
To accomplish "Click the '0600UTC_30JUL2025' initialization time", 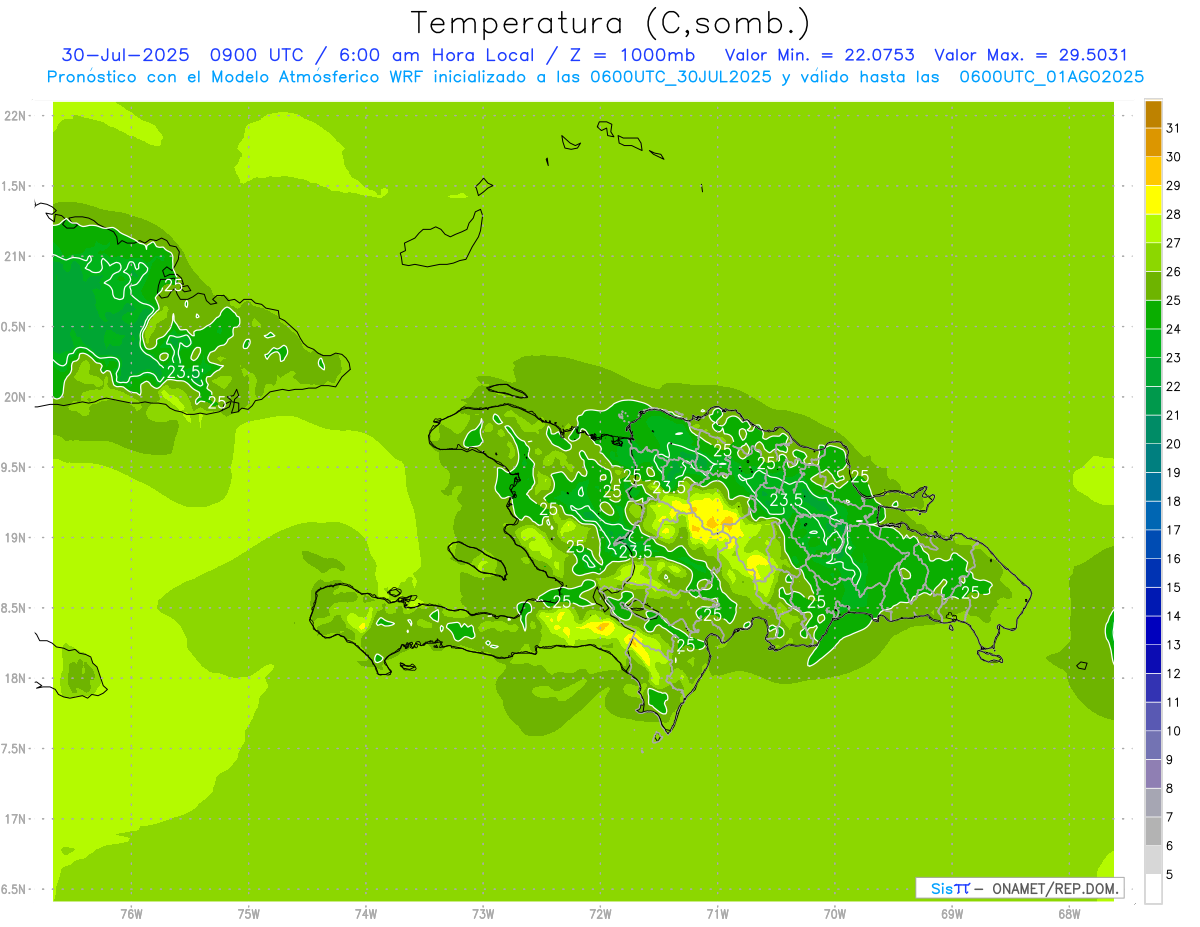I will 680,76.
